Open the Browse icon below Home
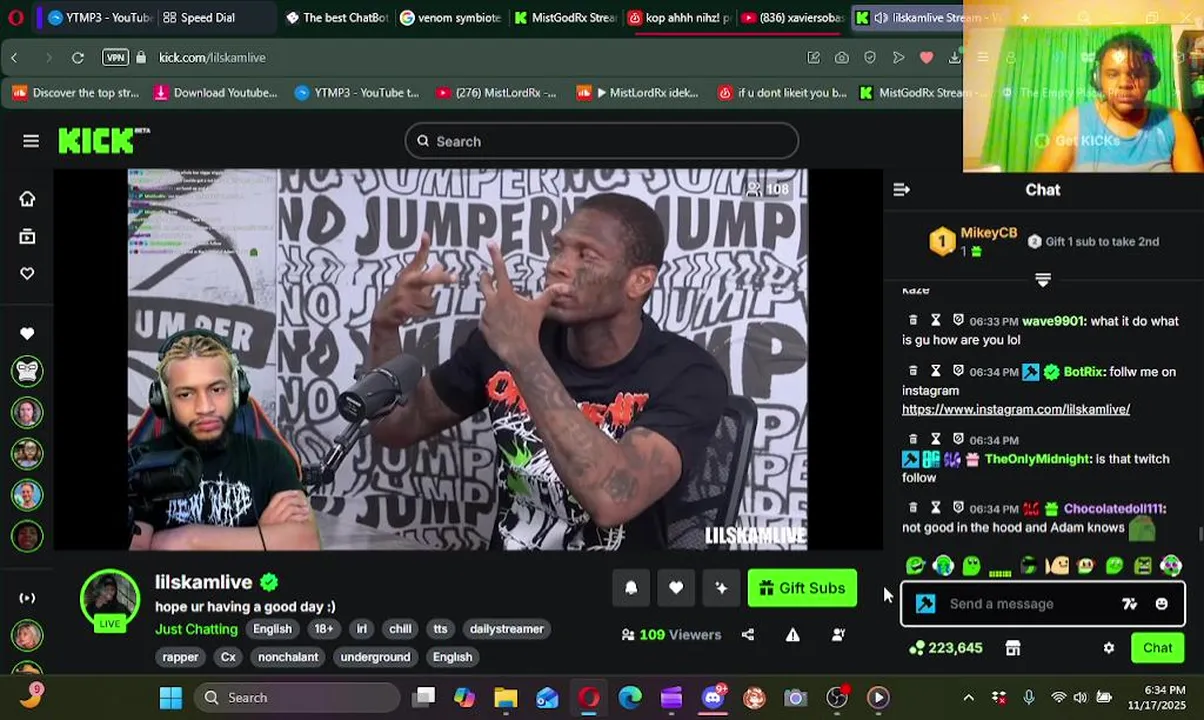This screenshot has width=1204, height=720. [x=27, y=236]
